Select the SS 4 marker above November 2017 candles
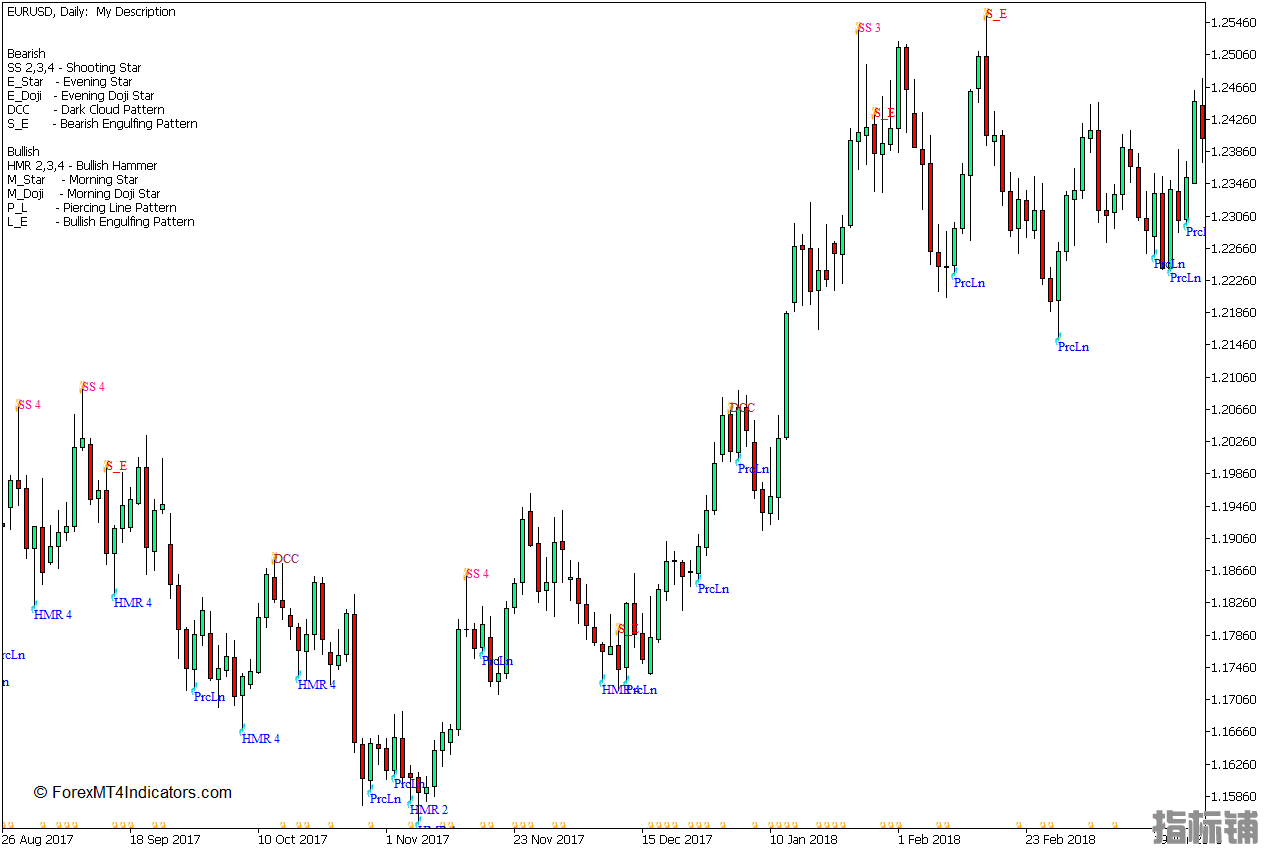Image resolution: width=1275 pixels, height=852 pixels. click(476, 574)
